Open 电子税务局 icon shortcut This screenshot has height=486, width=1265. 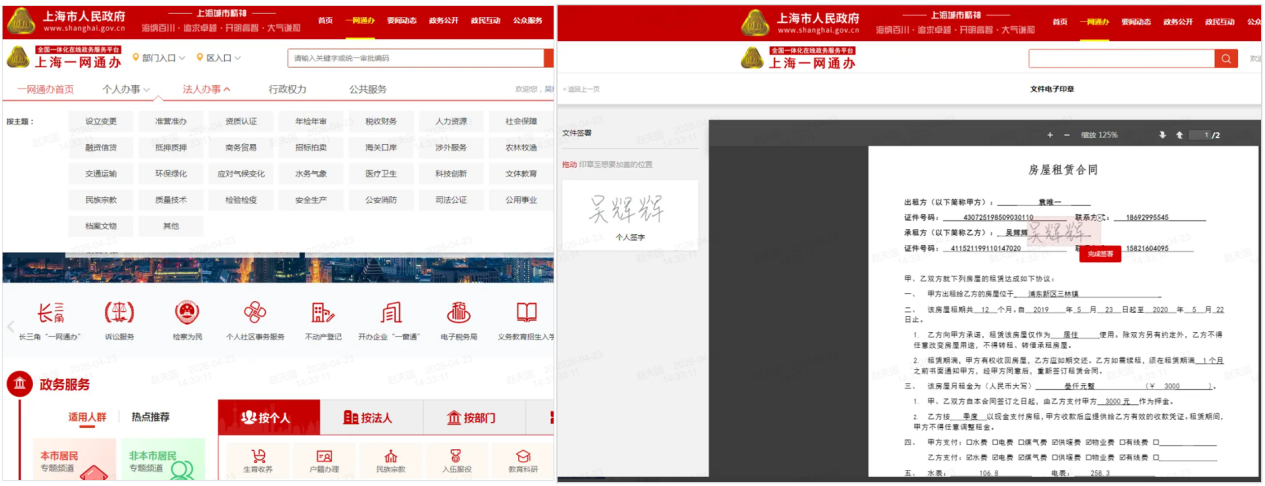458,313
